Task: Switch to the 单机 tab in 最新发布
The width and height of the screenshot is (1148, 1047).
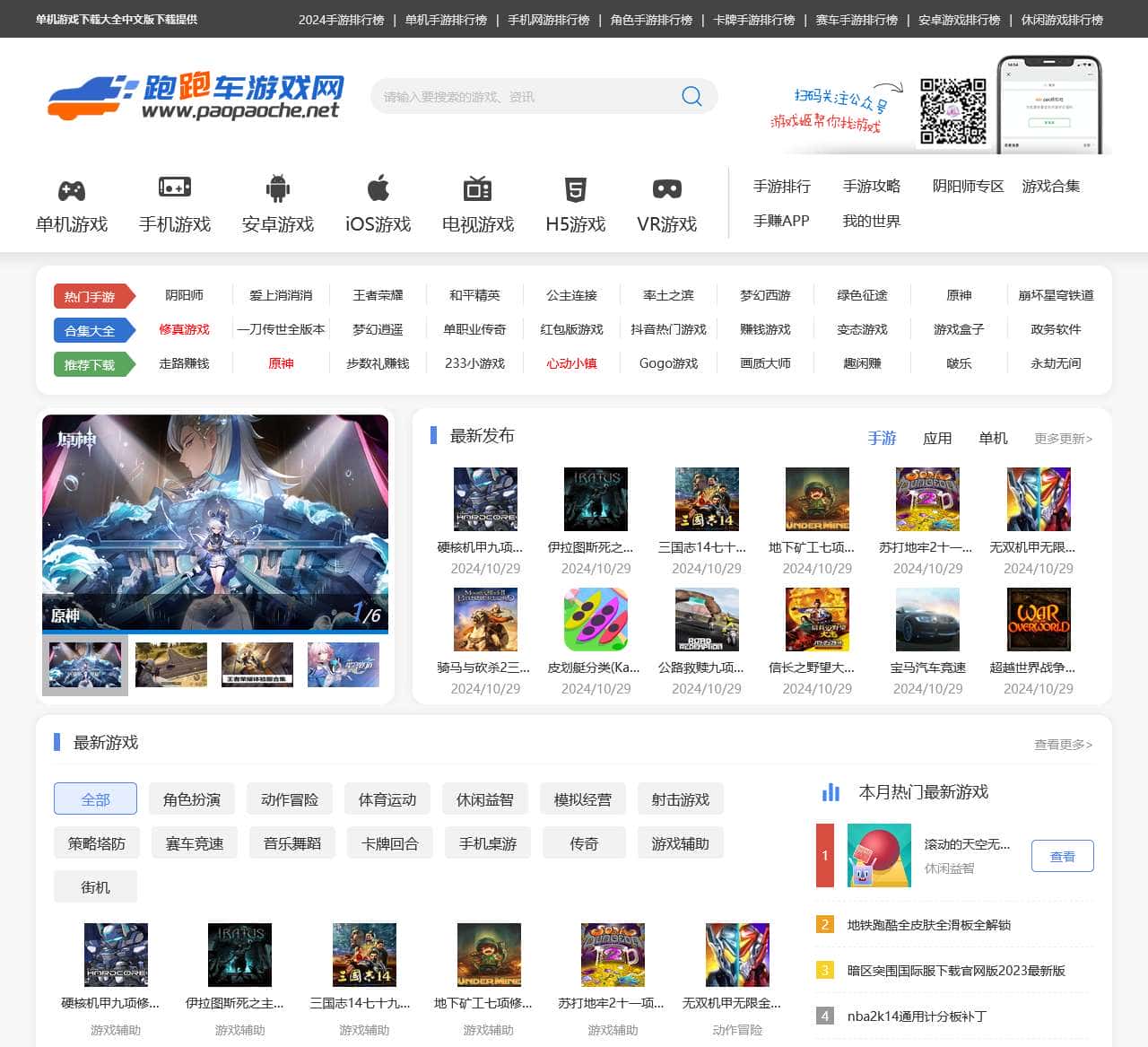Action: 993,438
